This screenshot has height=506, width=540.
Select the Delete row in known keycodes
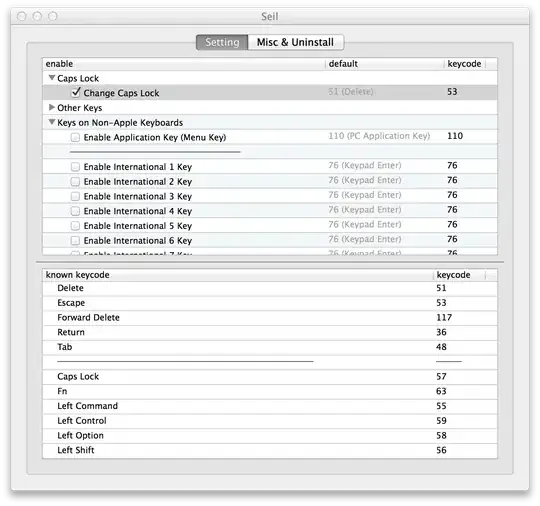(x=270, y=288)
